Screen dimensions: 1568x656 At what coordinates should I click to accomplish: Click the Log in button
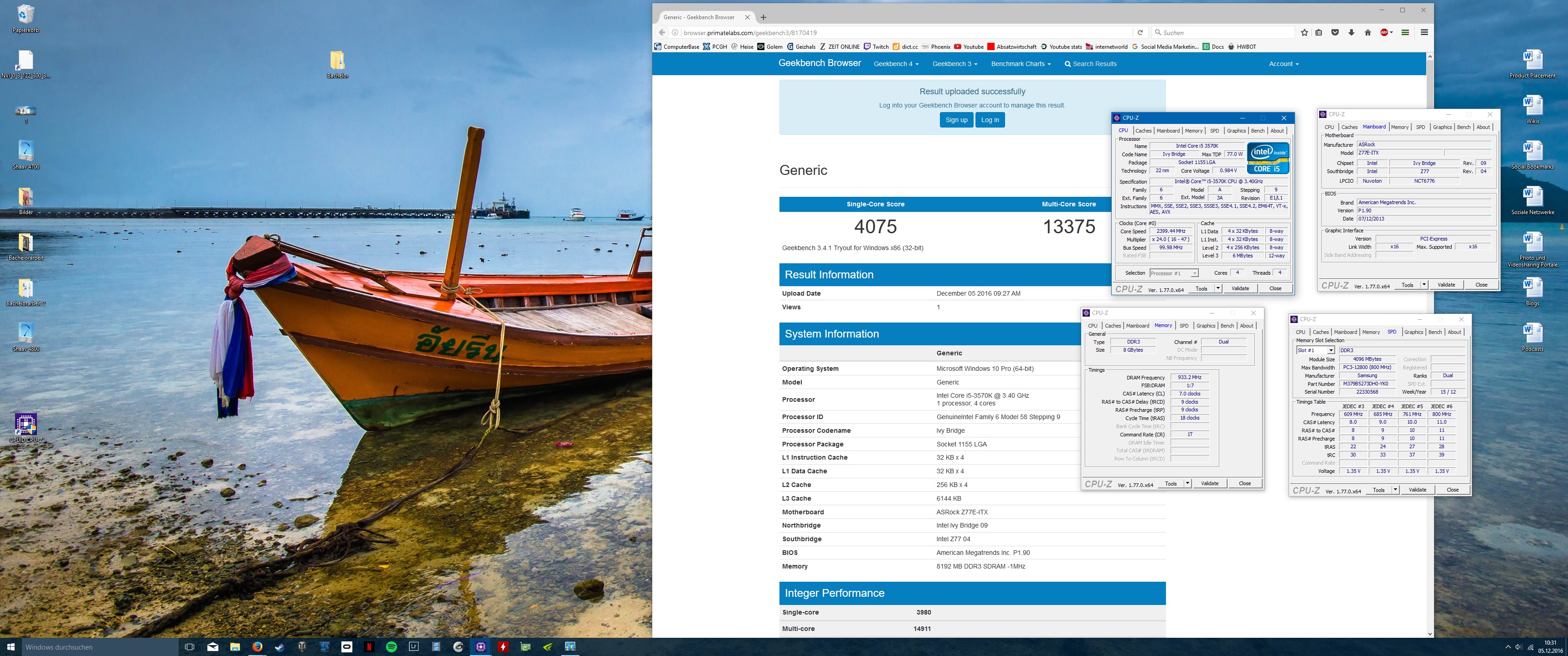[x=990, y=120]
